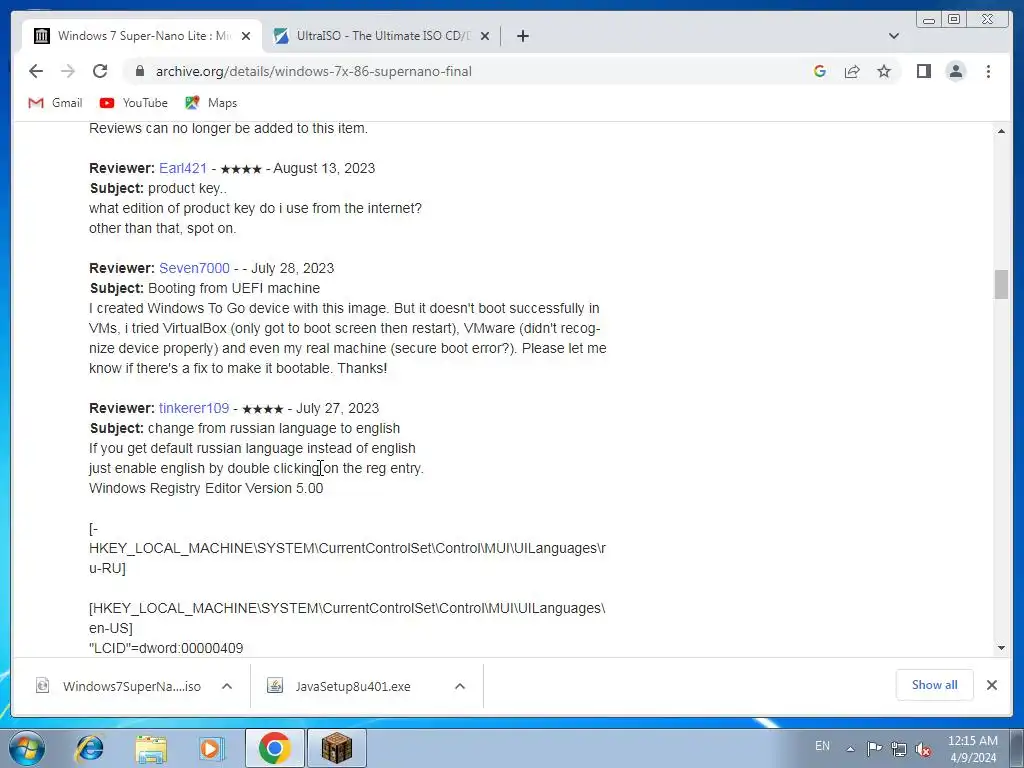View site information via the lock icon
Viewport: 1024px width, 768px height.
[139, 71]
